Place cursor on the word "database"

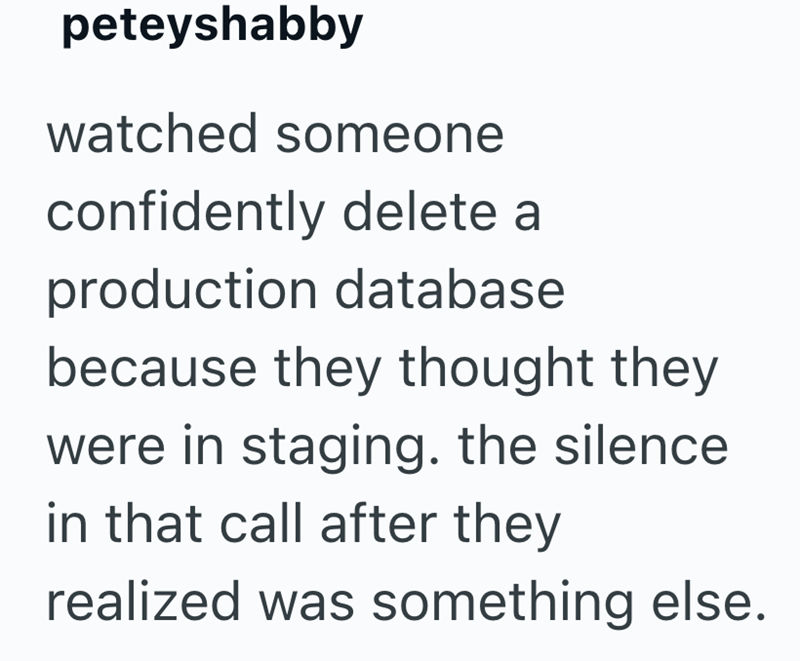[x=449, y=291]
